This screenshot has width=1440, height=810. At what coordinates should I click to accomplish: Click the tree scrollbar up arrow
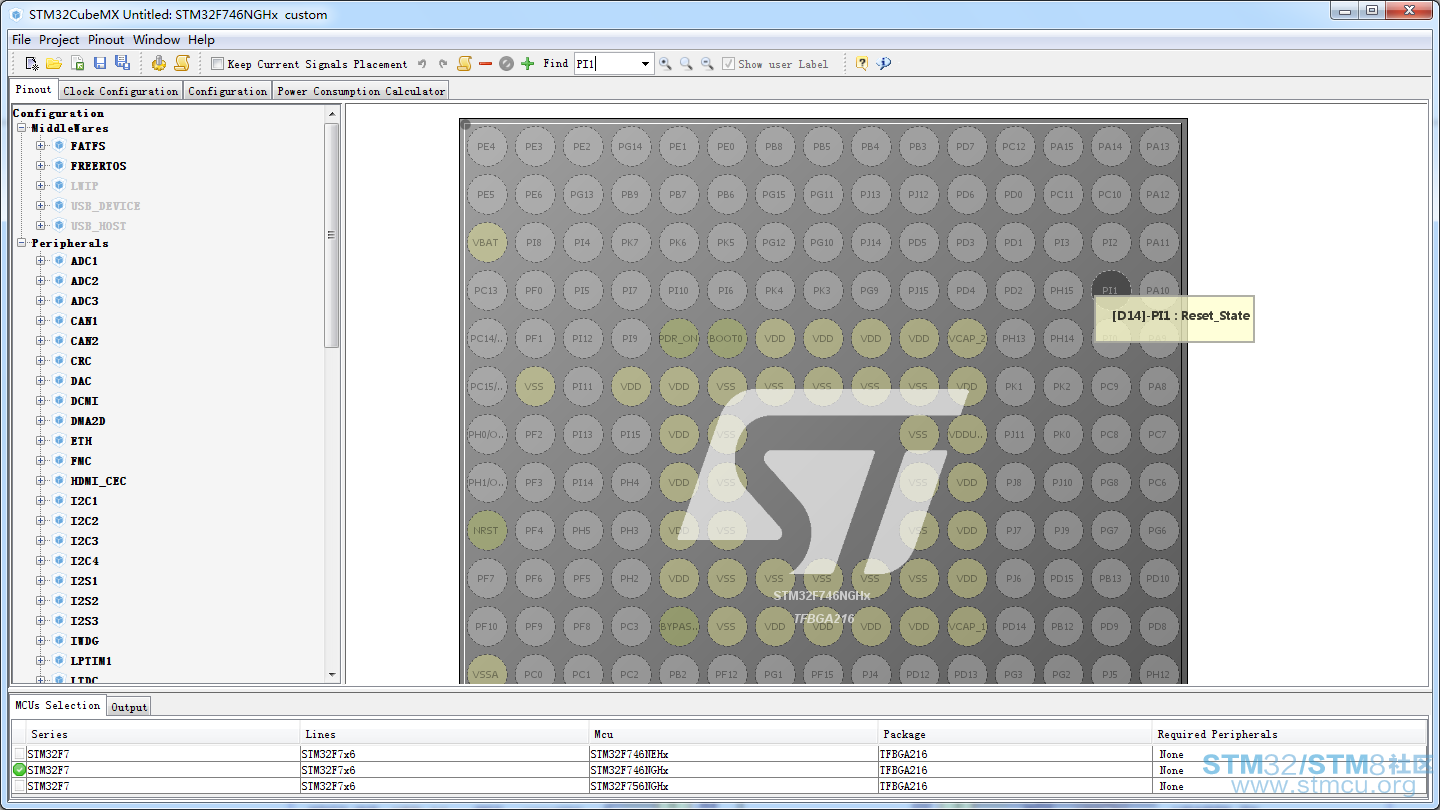coord(332,114)
